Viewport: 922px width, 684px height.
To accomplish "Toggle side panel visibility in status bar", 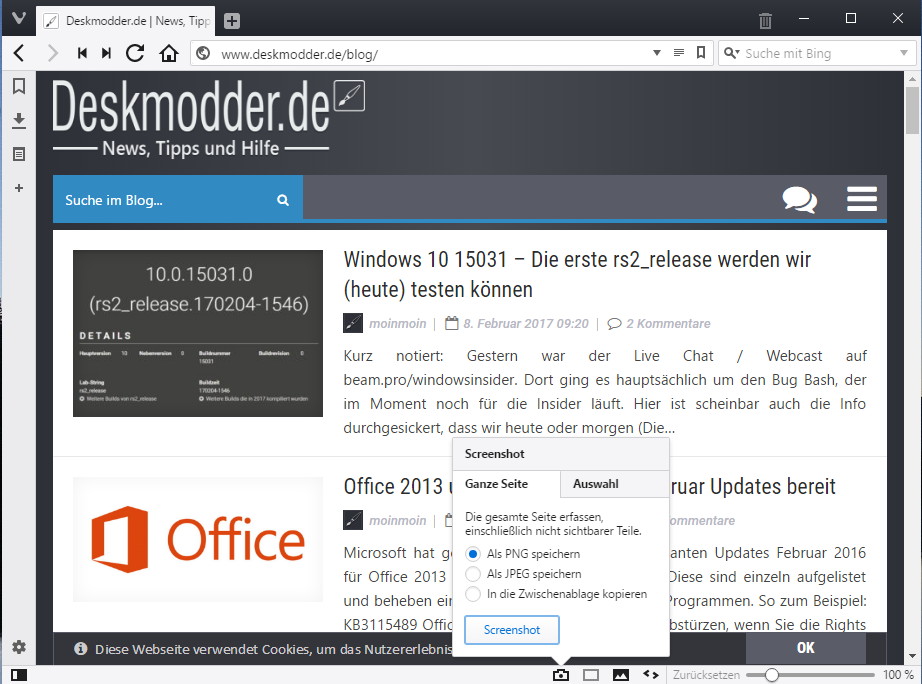I will tap(19, 675).
